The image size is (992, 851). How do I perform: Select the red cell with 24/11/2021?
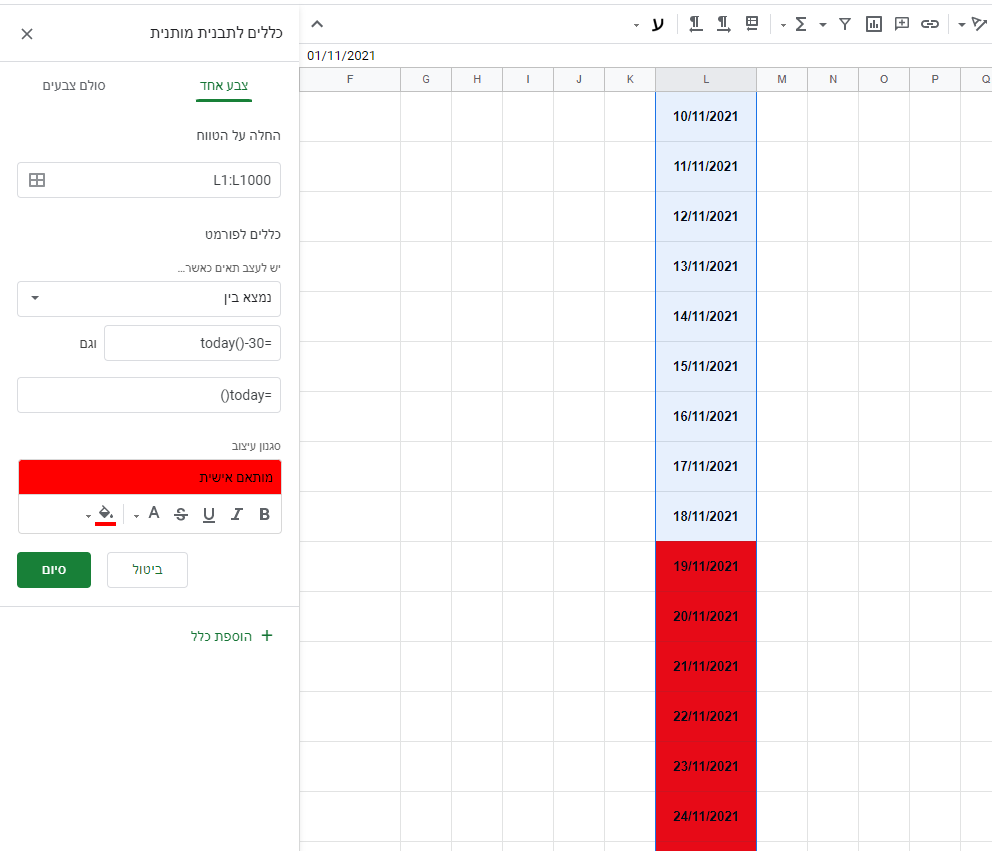tap(706, 816)
